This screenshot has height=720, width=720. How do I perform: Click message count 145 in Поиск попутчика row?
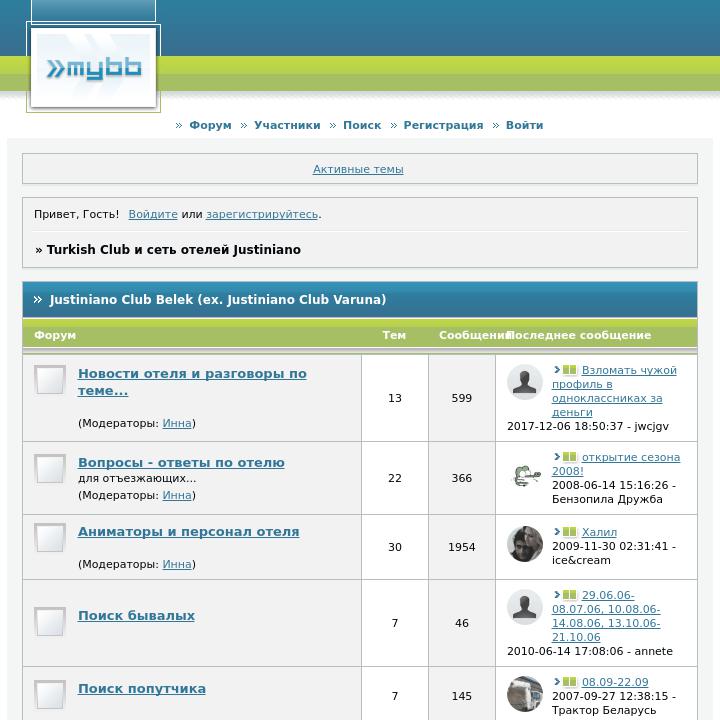pyautogui.click(x=462, y=696)
